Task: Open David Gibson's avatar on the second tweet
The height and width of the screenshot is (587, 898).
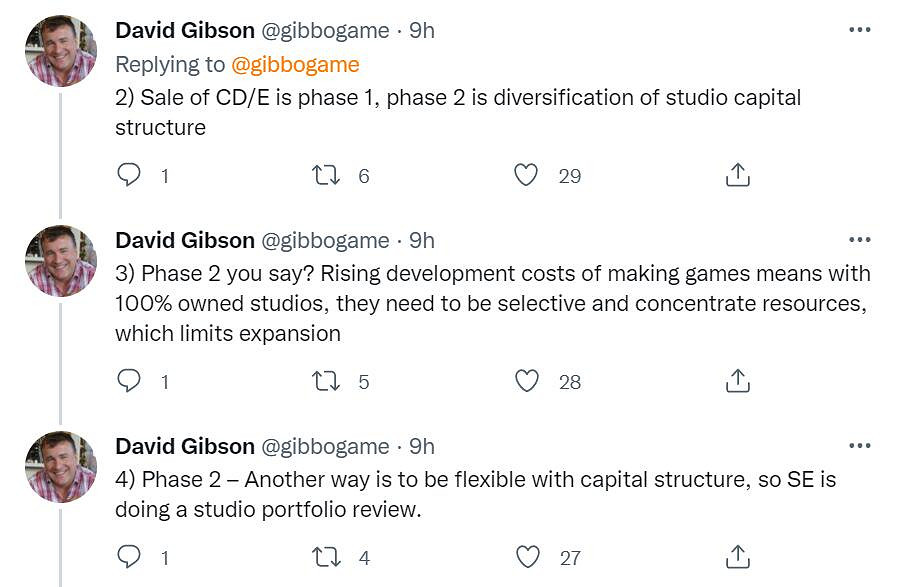Action: 60,260
